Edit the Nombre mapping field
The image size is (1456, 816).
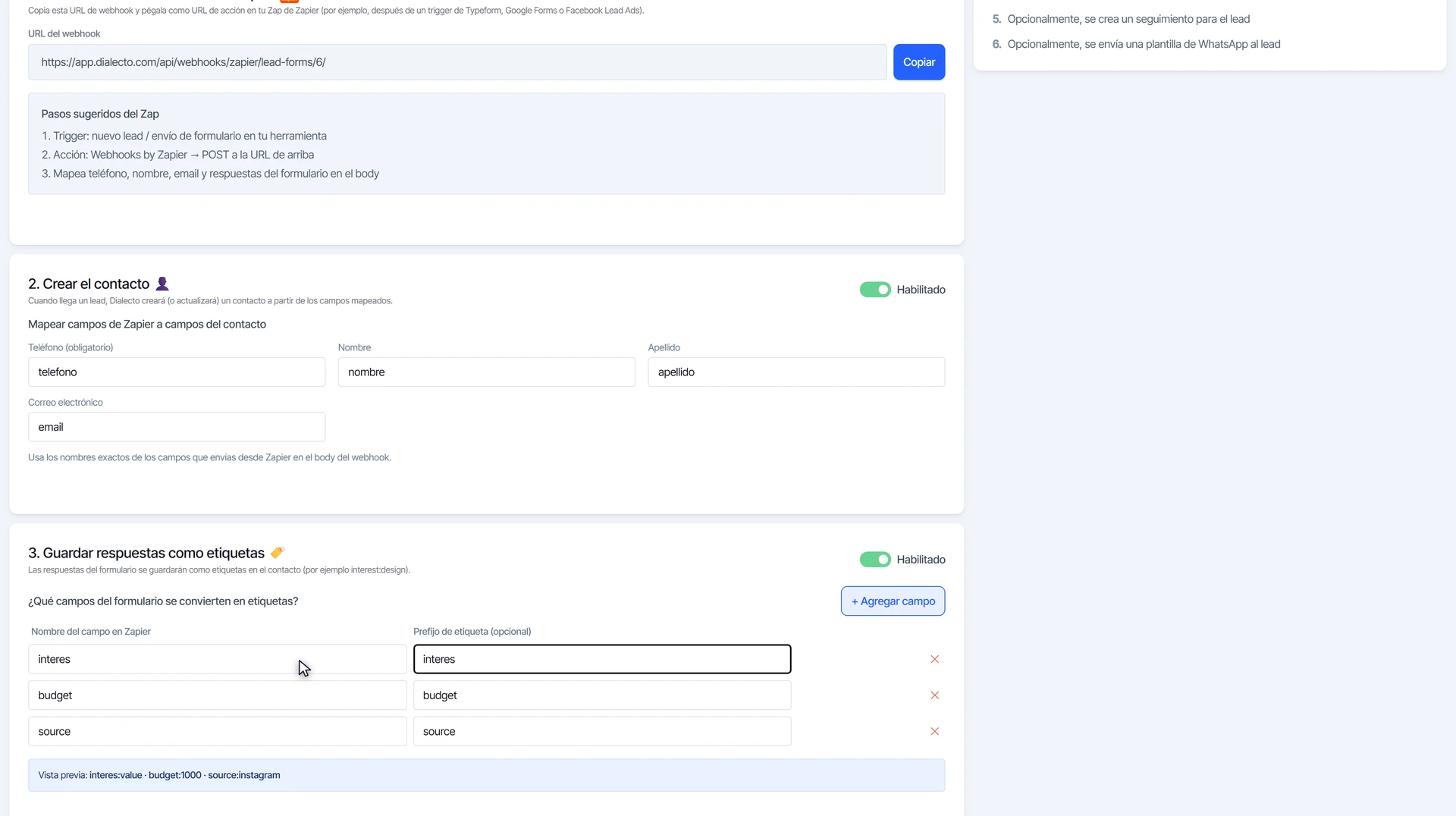point(486,372)
